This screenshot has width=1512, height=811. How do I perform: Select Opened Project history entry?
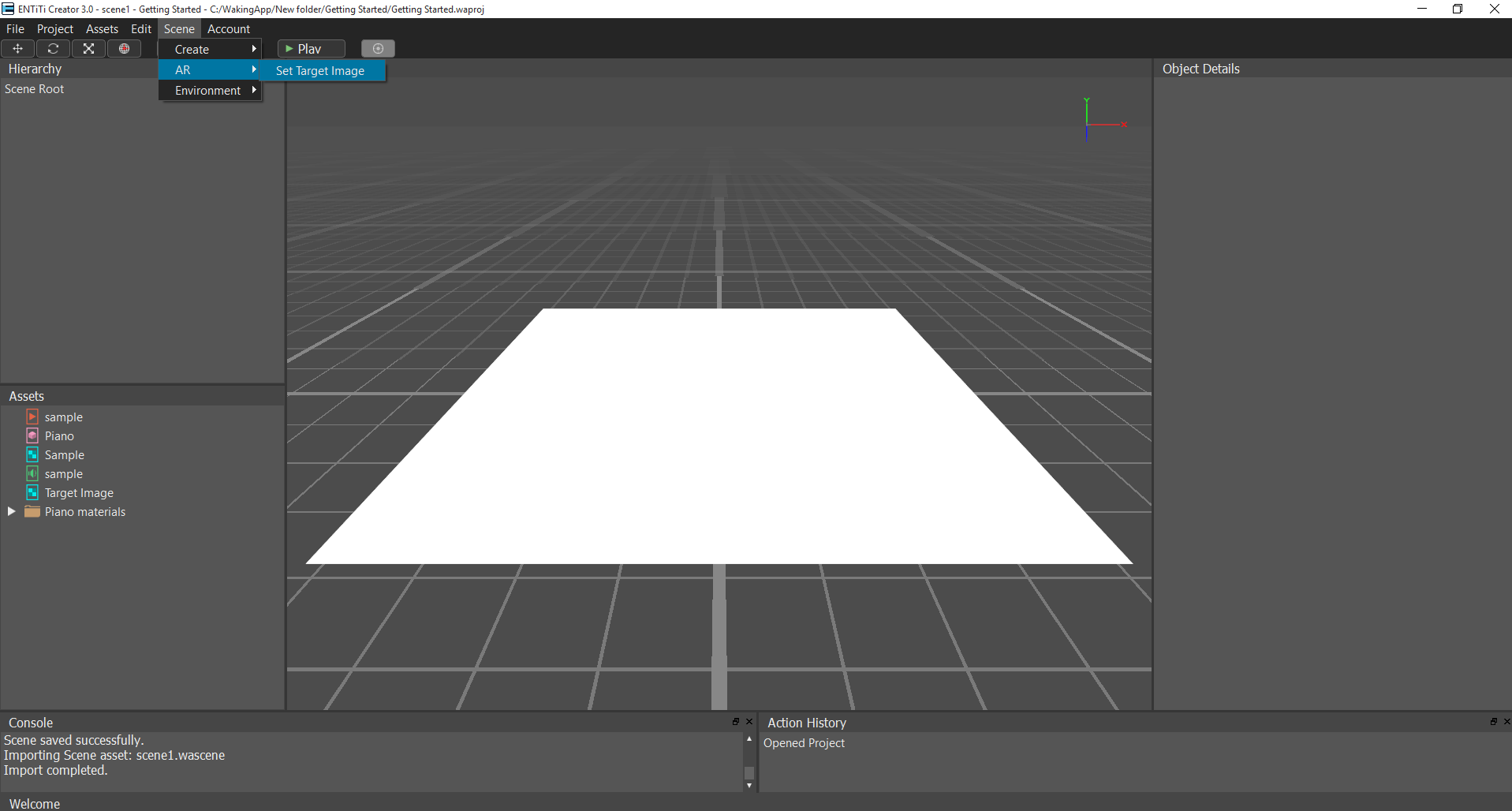804,743
